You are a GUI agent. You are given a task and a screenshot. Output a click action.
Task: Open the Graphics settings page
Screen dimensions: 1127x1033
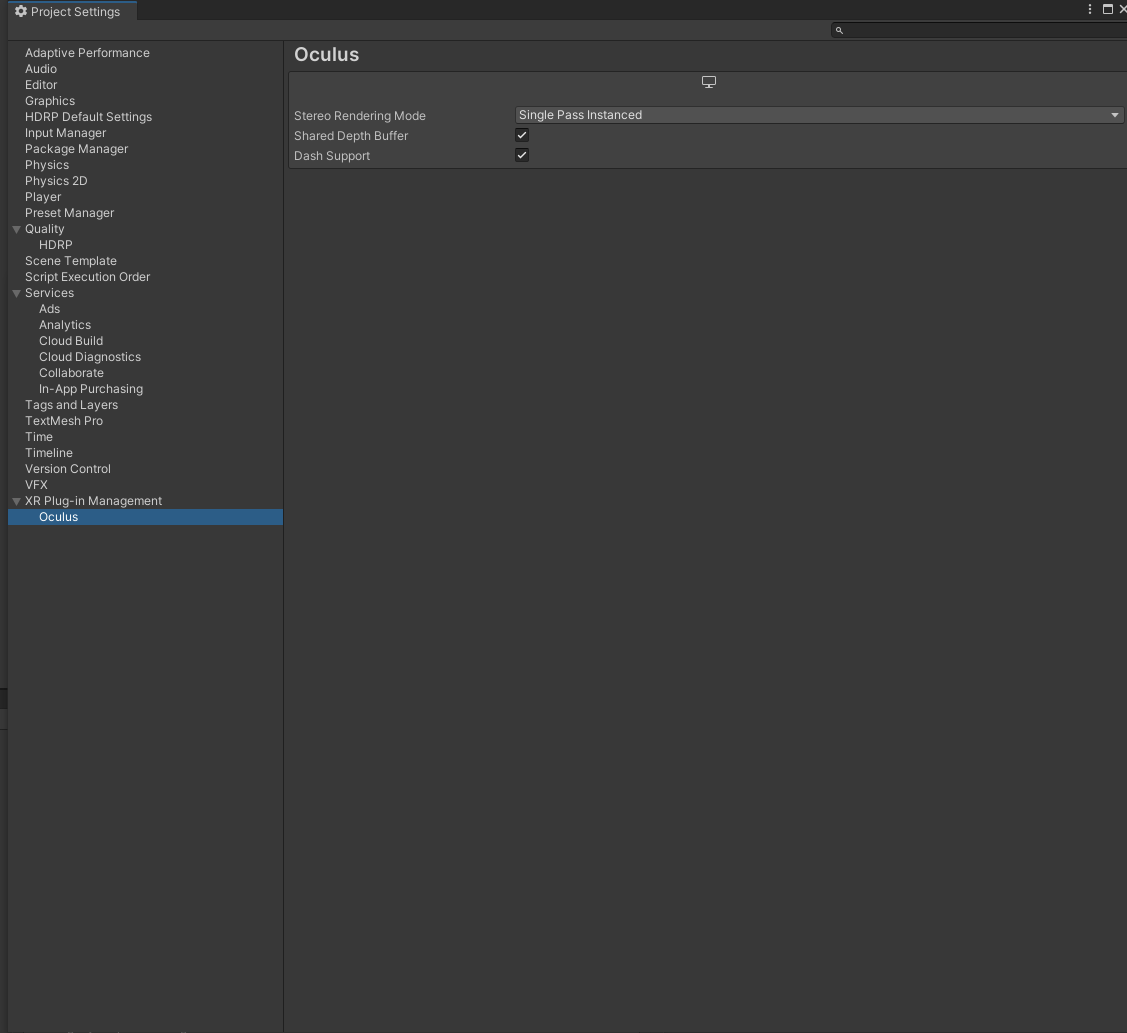(x=50, y=100)
